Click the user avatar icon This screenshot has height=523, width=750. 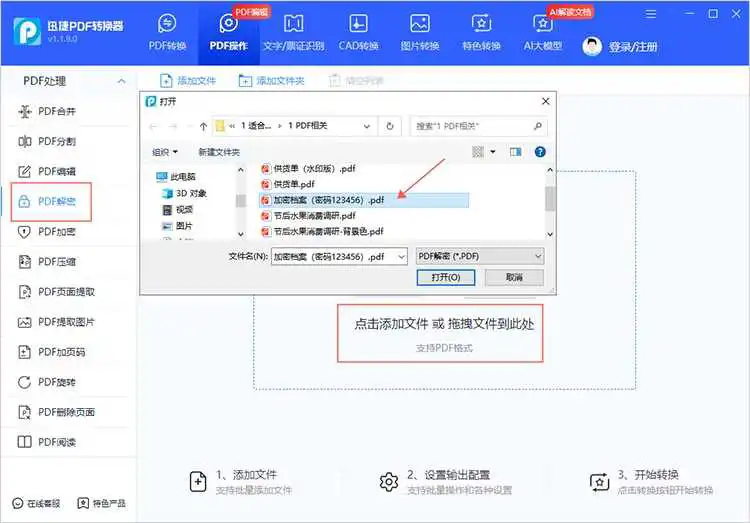tap(592, 46)
